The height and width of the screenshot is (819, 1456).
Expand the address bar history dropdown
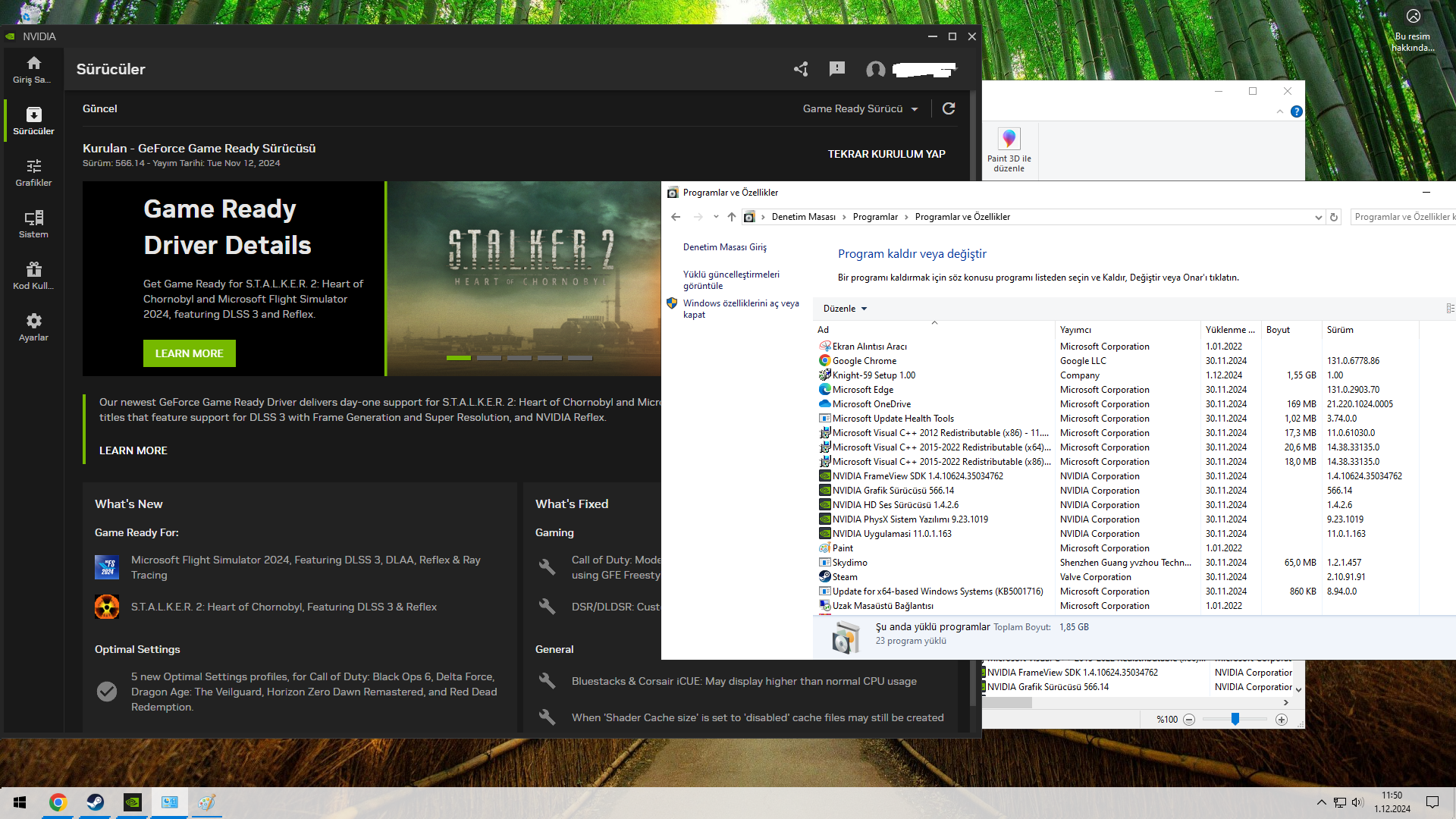1318,217
